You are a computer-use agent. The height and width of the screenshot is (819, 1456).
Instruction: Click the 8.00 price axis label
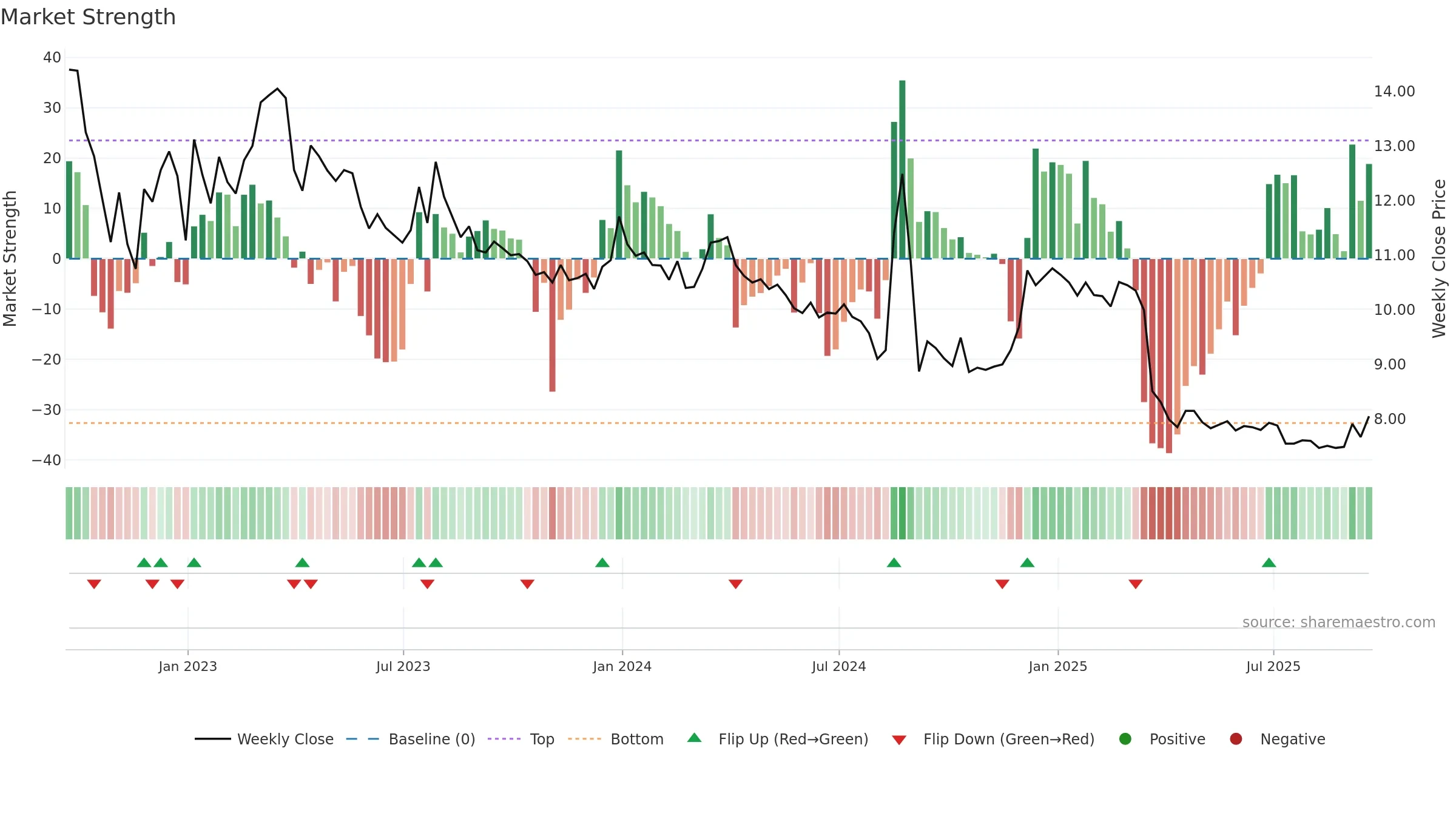1389,419
